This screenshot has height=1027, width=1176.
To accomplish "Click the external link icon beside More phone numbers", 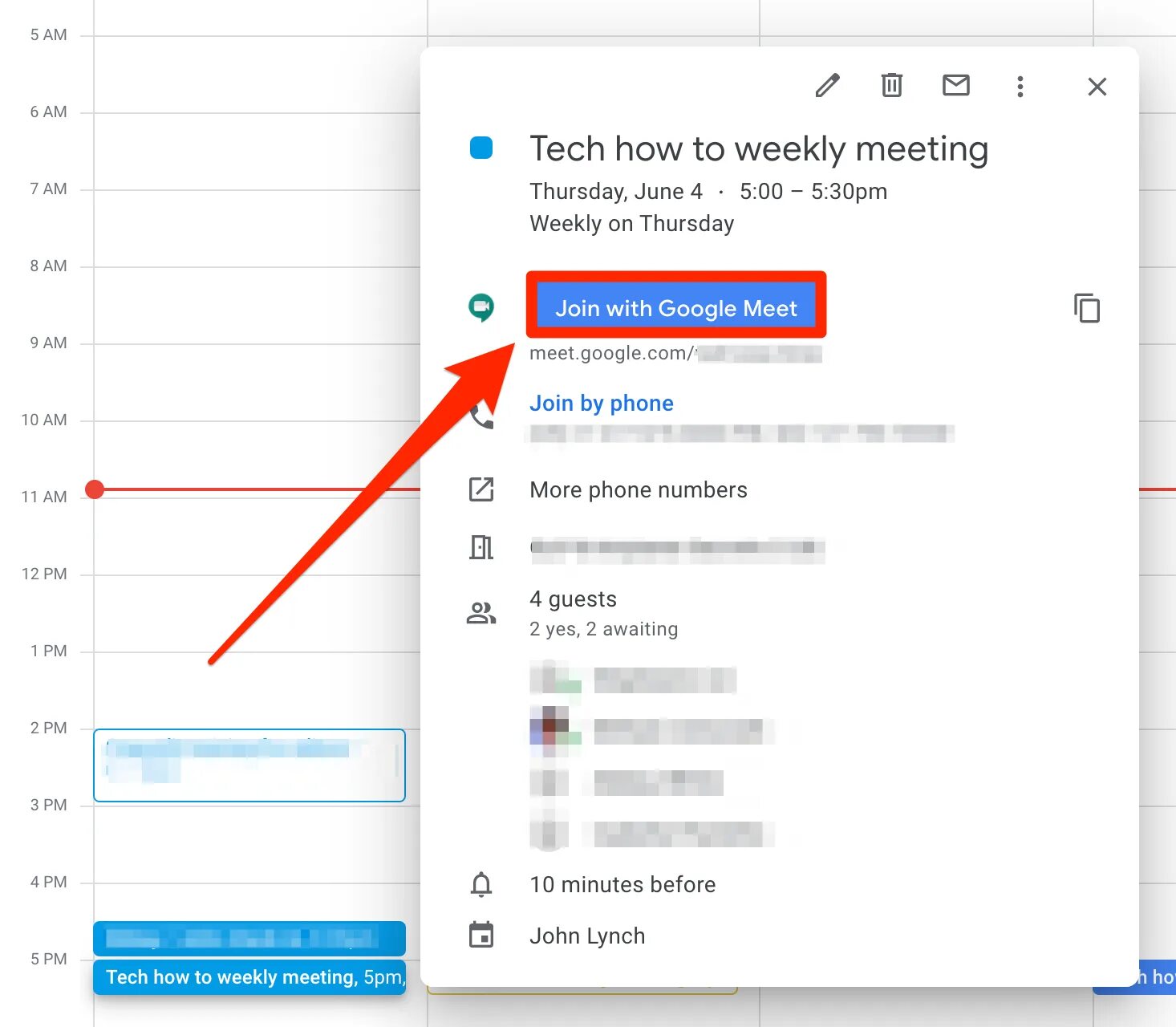I will [x=481, y=489].
